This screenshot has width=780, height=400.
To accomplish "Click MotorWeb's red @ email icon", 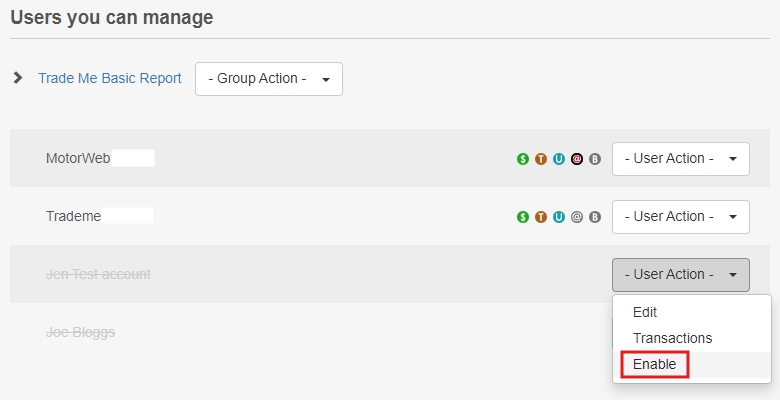I will 577,159.
